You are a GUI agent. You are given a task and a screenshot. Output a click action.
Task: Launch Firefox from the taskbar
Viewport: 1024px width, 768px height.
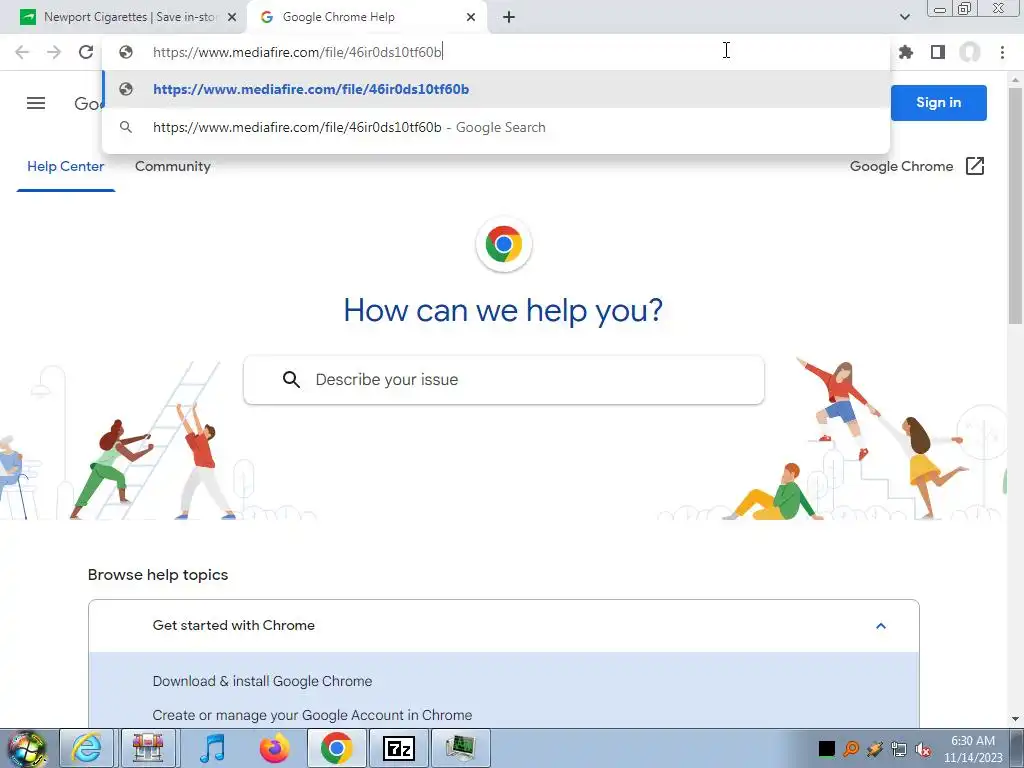point(274,748)
